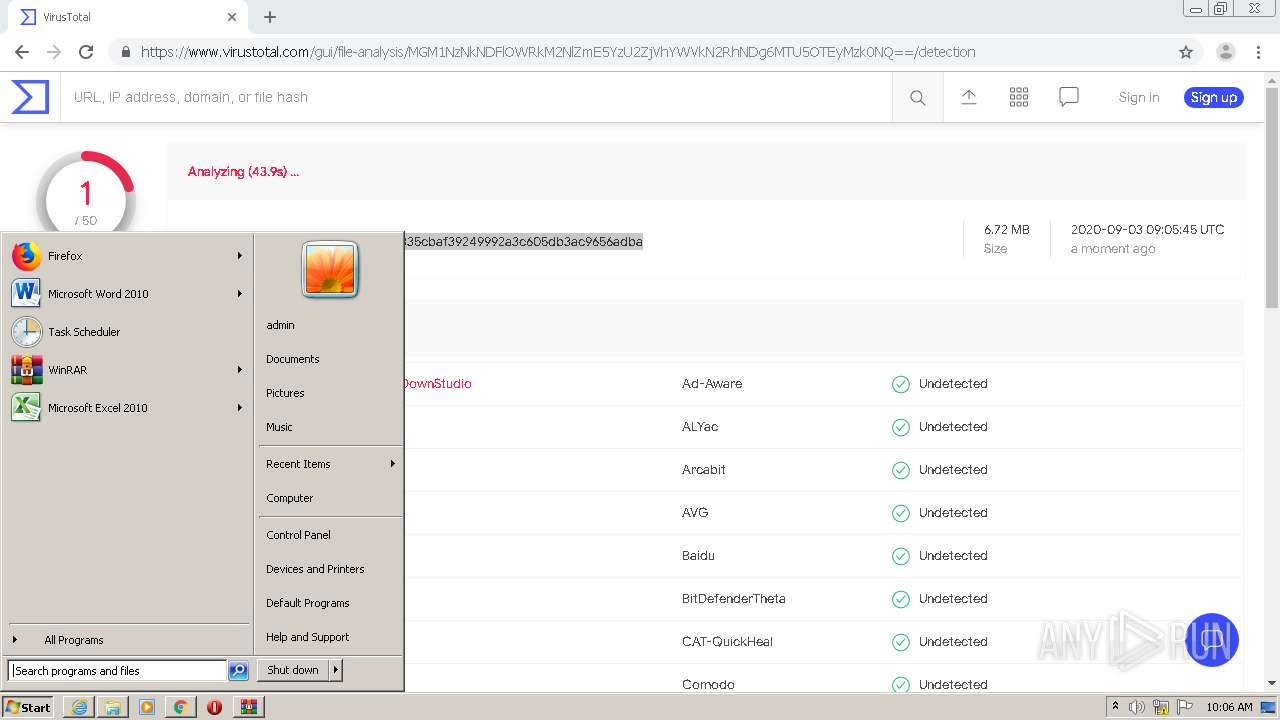Viewport: 1280px width, 720px height.
Task: Open Pictures from Start menu
Action: point(285,393)
